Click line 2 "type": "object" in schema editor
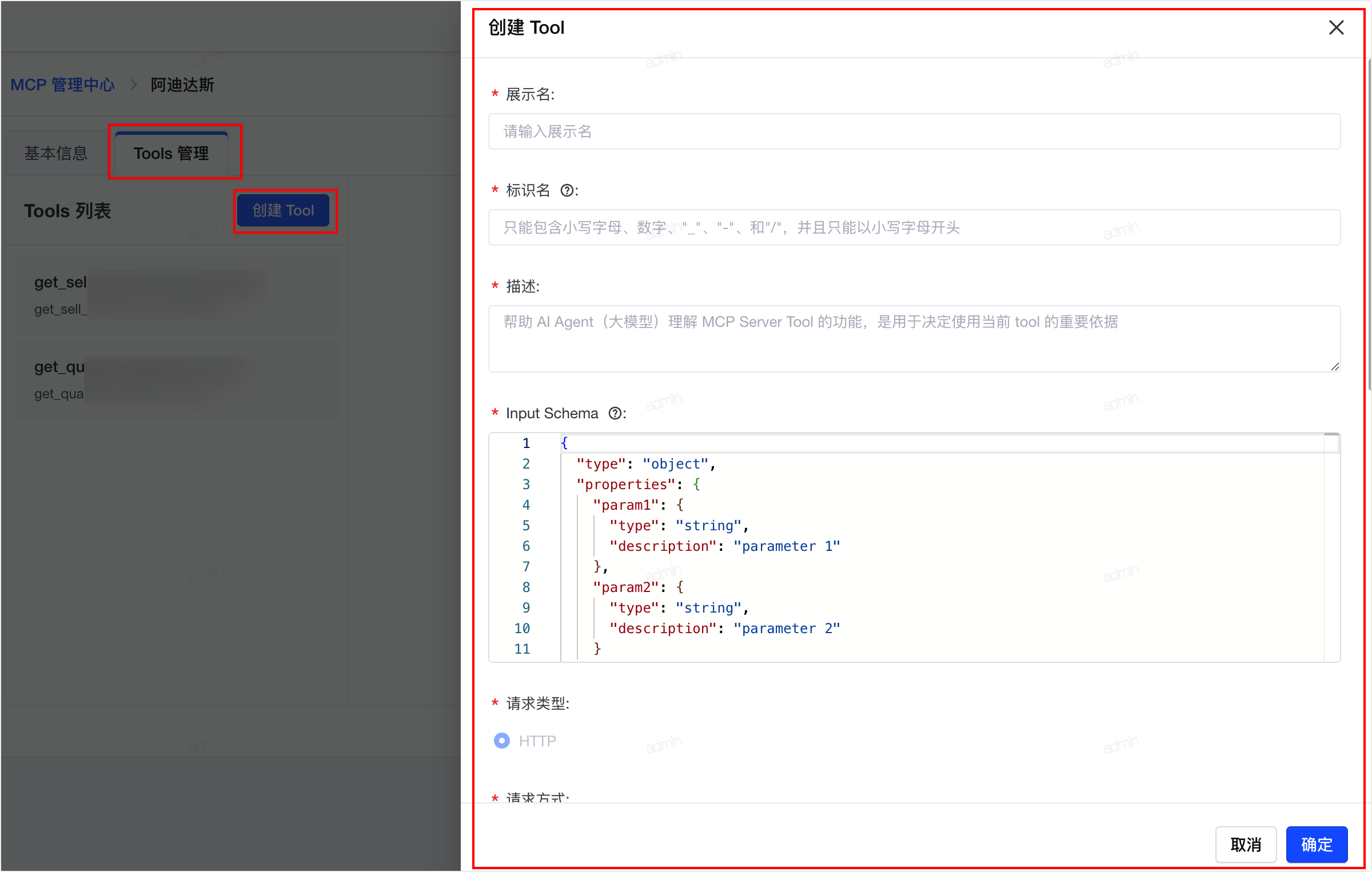This screenshot has width=1372, height=872. coord(646,464)
